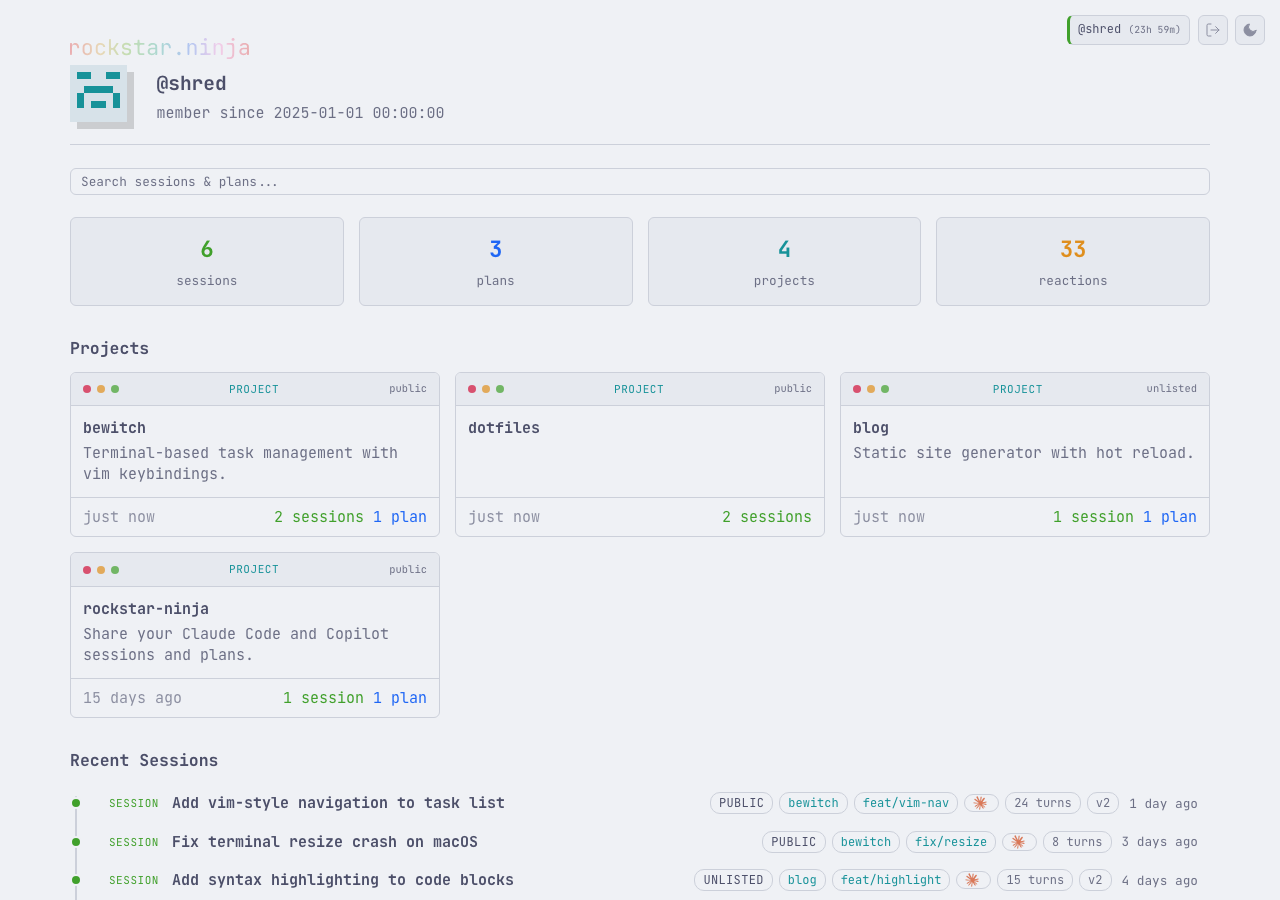Image resolution: width=1280 pixels, height=900 pixels.
Task: Click the spark icon on syntax highlighting session
Action: pyautogui.click(x=972, y=880)
